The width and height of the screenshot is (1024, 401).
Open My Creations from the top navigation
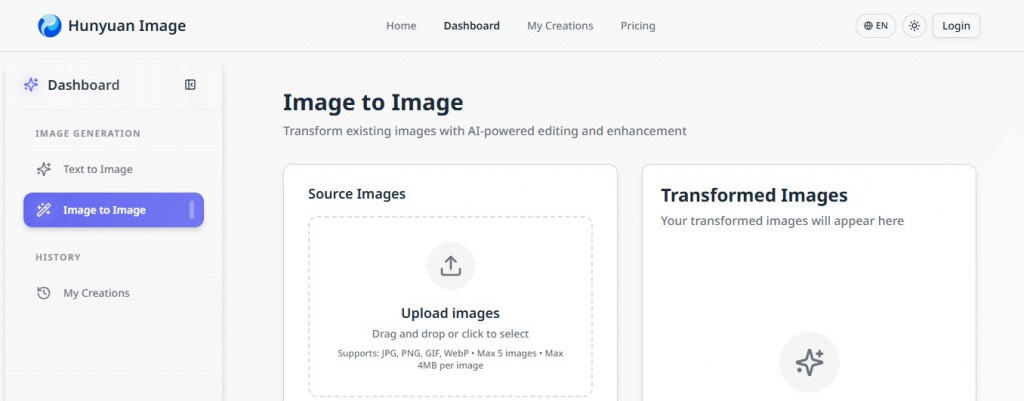pos(560,26)
